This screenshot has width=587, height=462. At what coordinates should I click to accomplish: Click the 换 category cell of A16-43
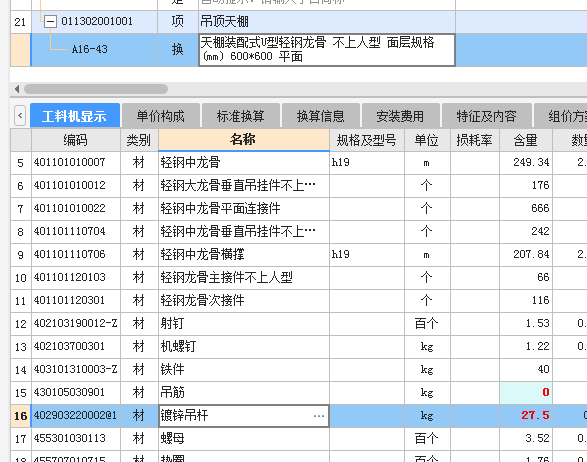[x=177, y=49]
